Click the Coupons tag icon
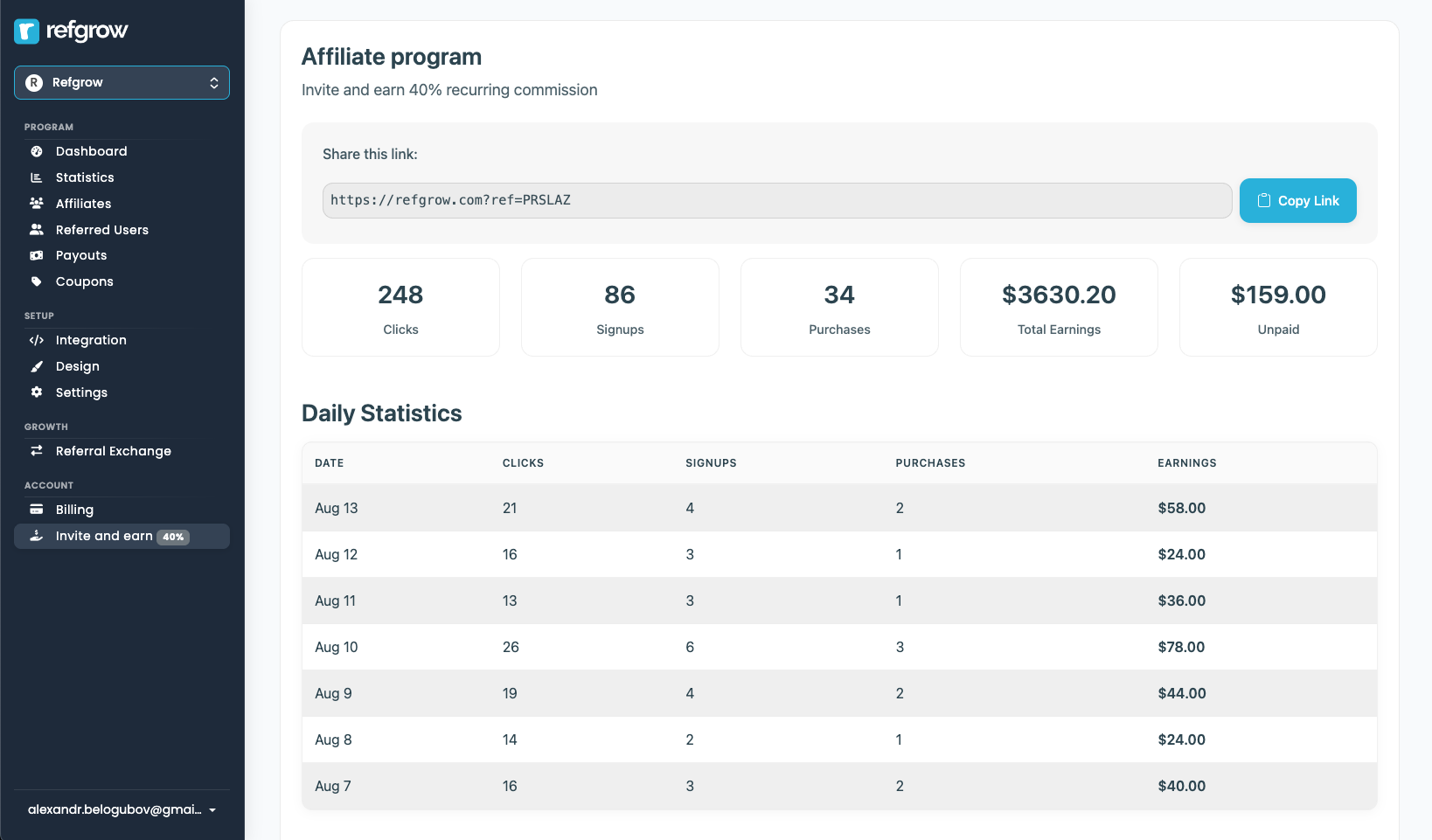Viewport: 1432px width, 840px height. coord(37,281)
